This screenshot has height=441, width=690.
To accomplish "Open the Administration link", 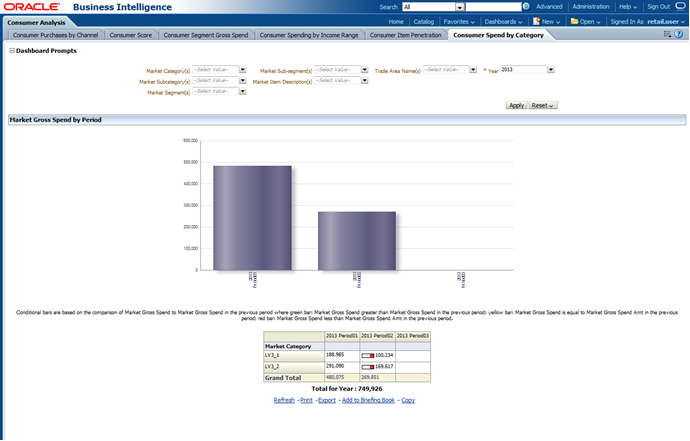I will (x=591, y=7).
